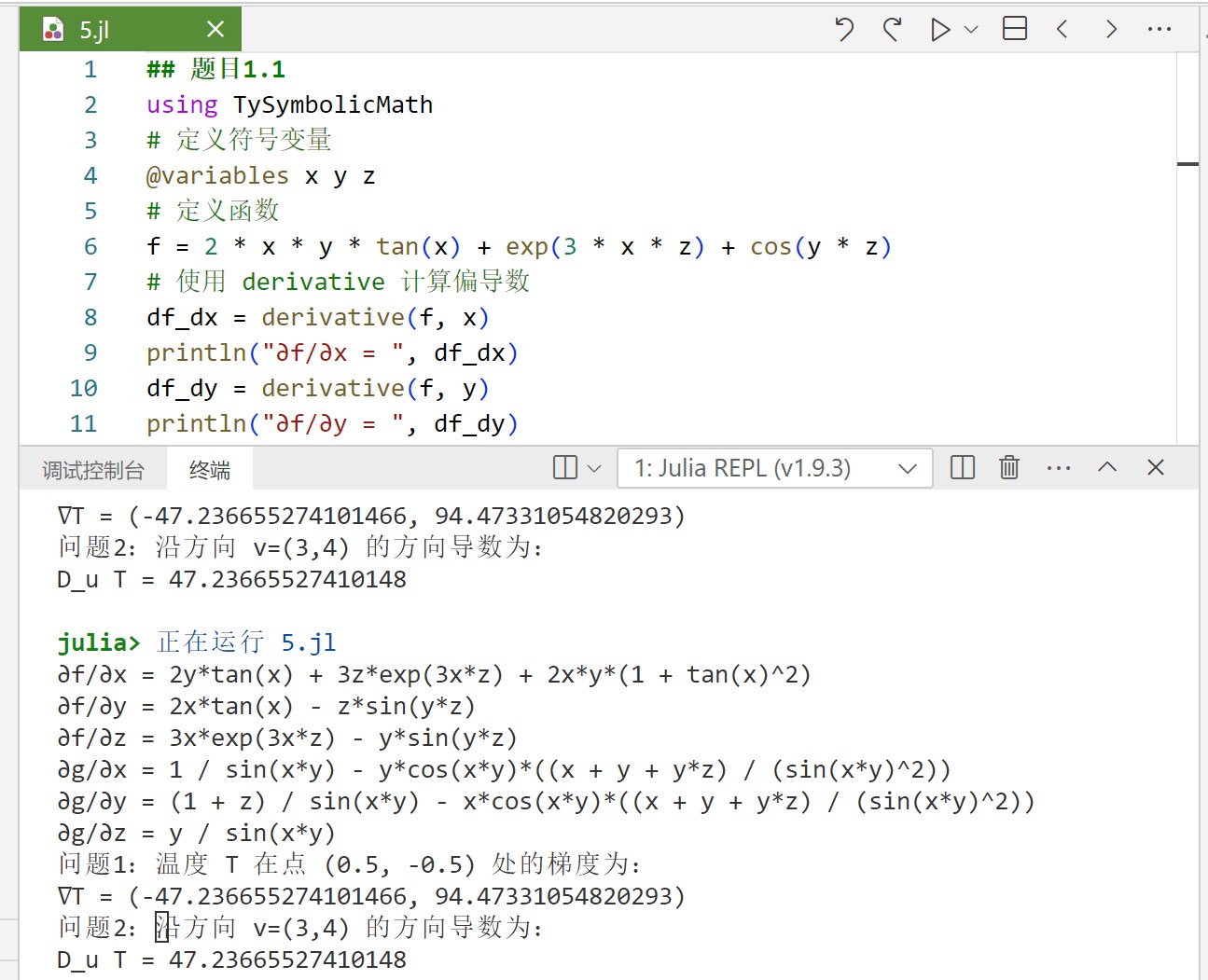Click terminal line '问题1: 温度 T 在点'
1208x980 pixels.
(350, 865)
